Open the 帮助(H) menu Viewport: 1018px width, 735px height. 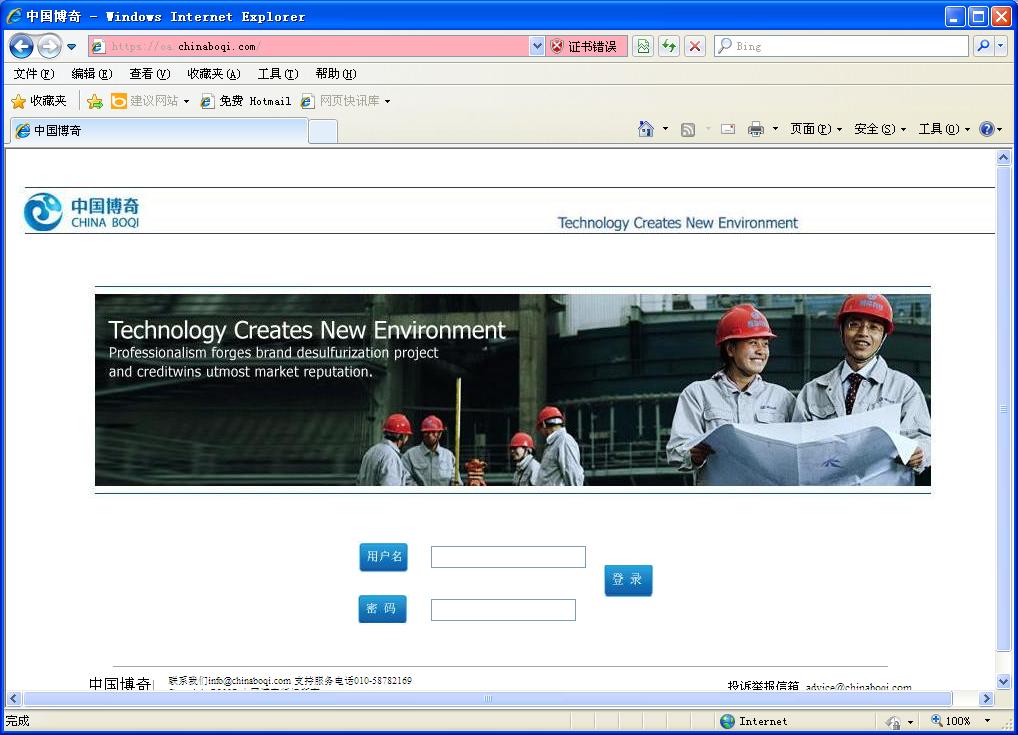[x=336, y=73]
